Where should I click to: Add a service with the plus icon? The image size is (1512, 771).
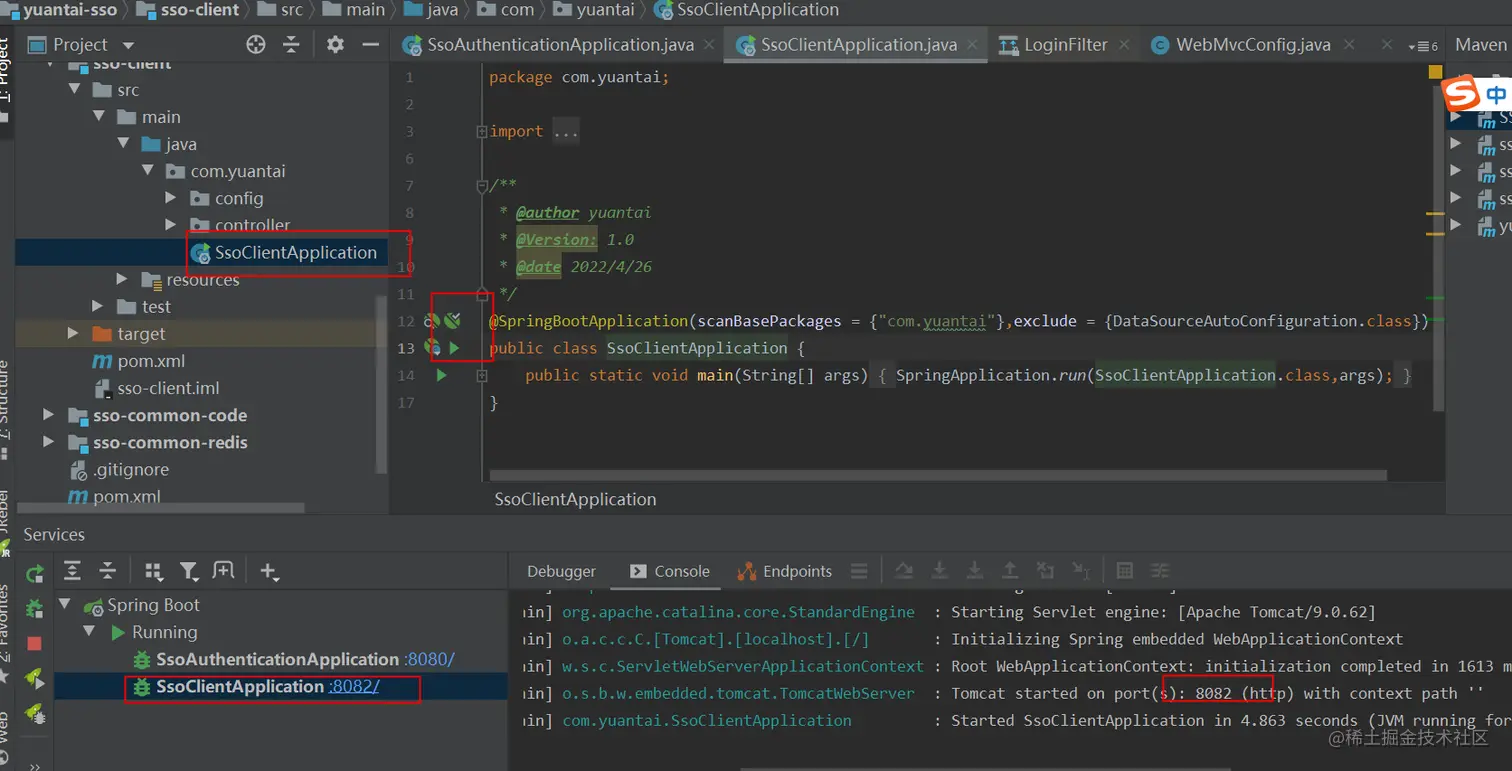[x=269, y=572]
